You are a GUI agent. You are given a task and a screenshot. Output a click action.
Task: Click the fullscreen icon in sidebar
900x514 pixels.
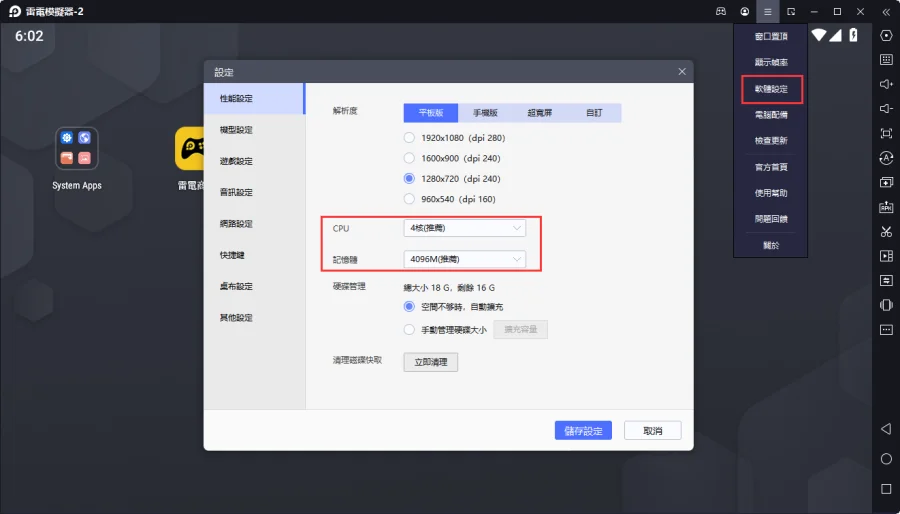coord(886,133)
